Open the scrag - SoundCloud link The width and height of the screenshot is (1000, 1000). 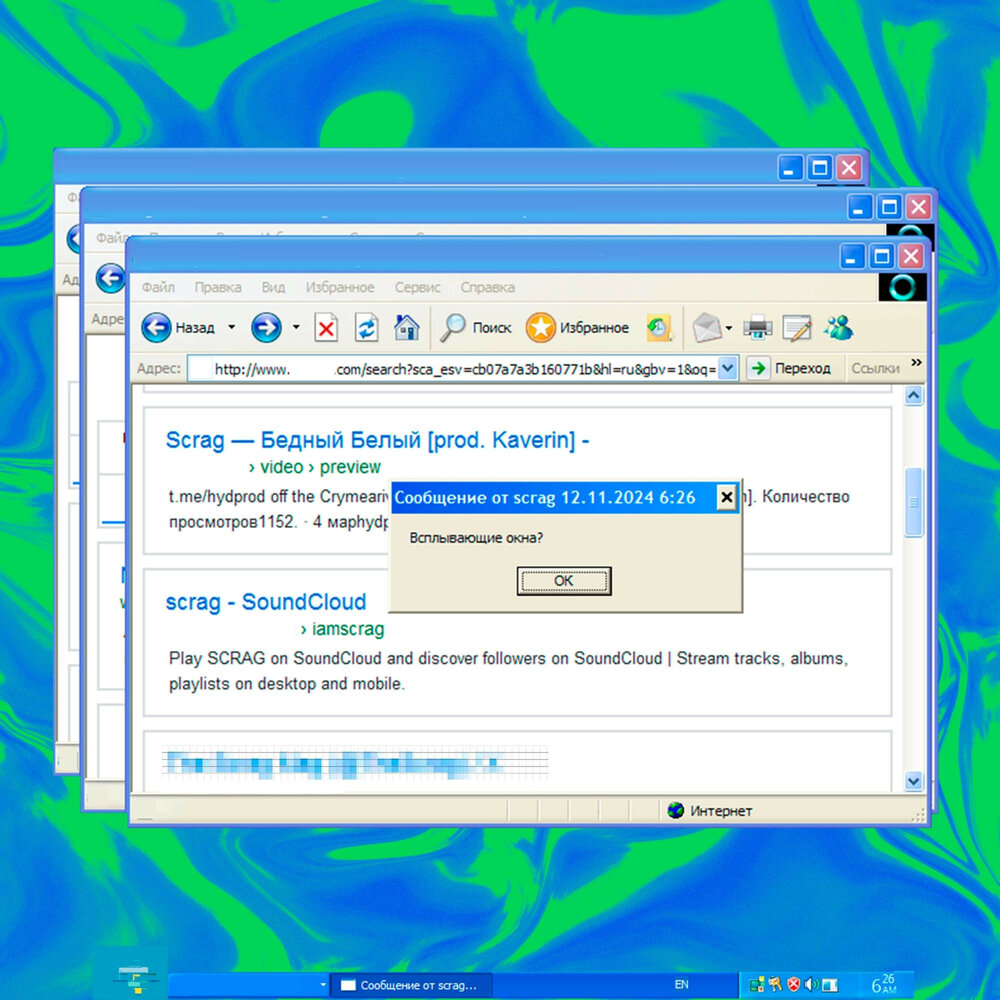click(265, 602)
